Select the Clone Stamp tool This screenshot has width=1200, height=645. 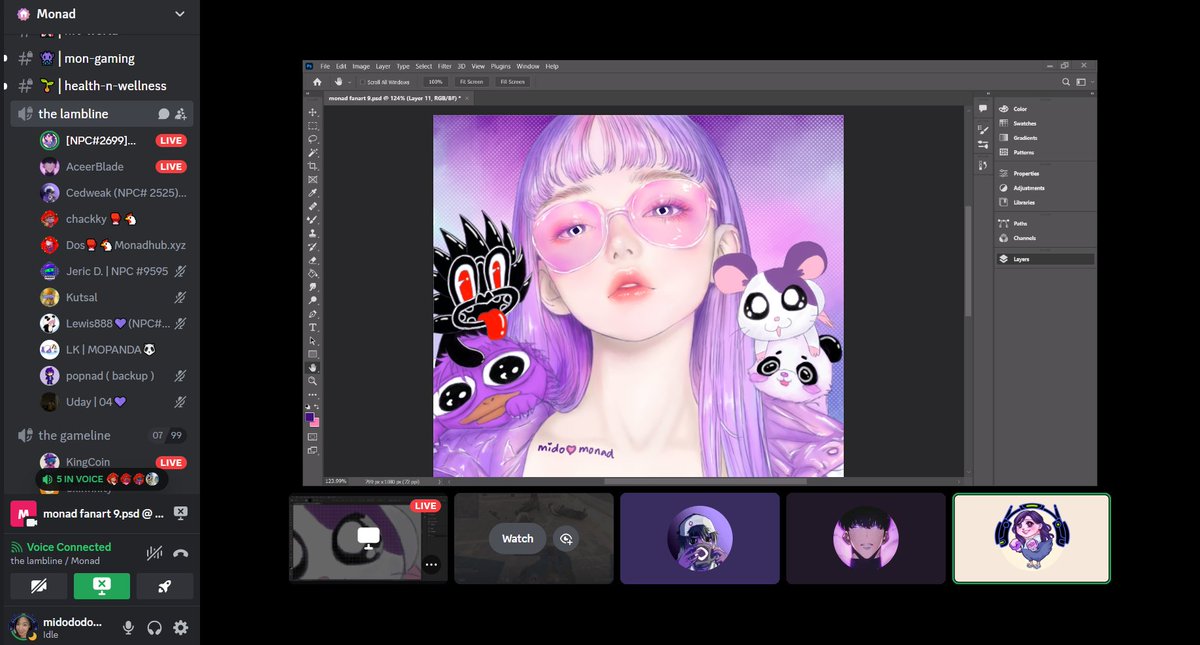pyautogui.click(x=313, y=233)
